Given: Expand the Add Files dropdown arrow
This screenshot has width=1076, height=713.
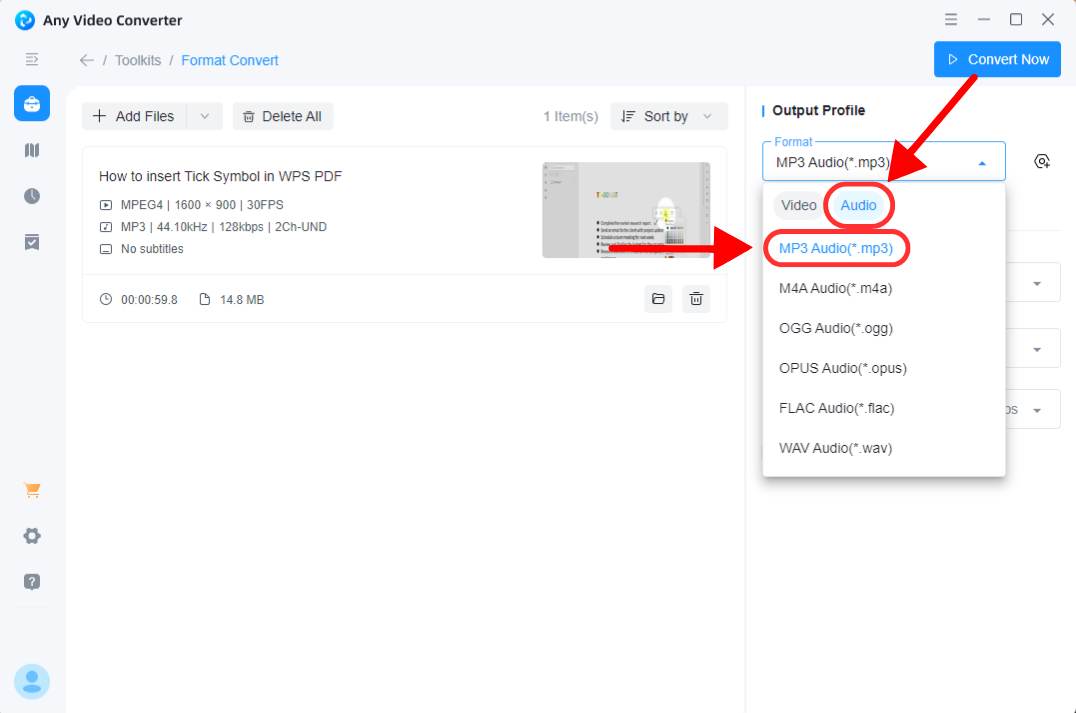Looking at the screenshot, I should [x=205, y=116].
